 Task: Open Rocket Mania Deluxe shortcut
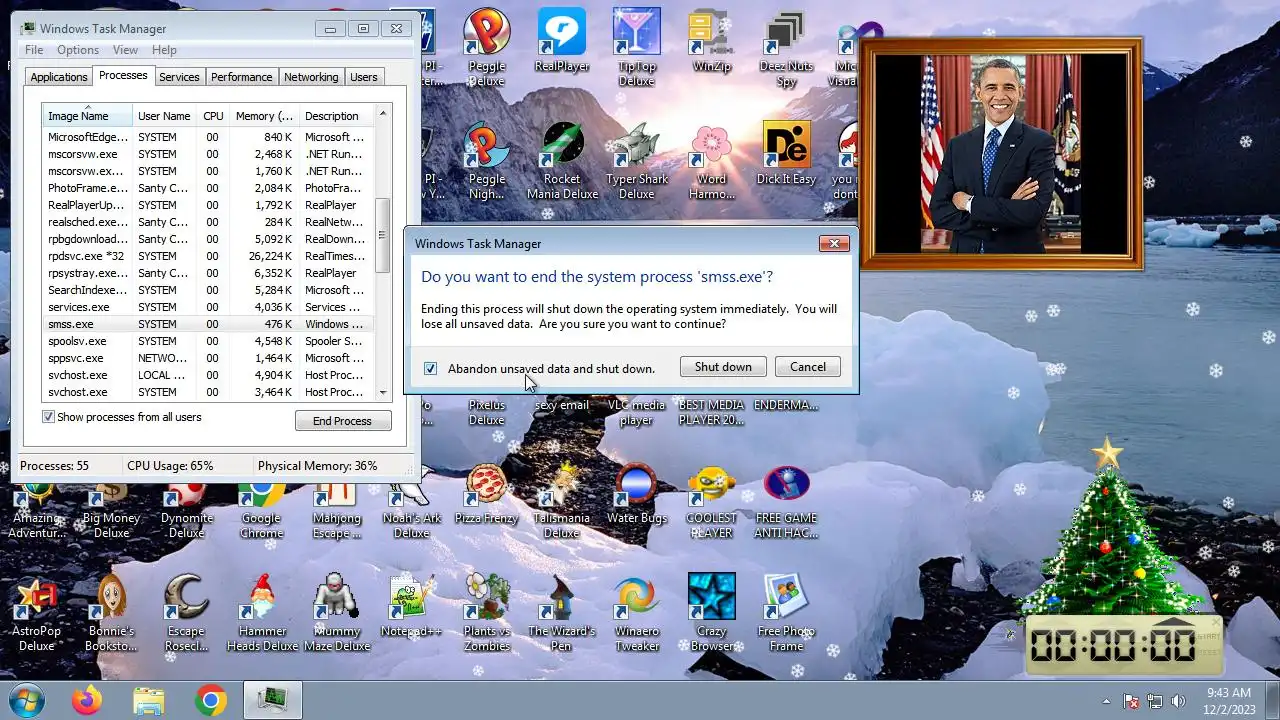562,160
